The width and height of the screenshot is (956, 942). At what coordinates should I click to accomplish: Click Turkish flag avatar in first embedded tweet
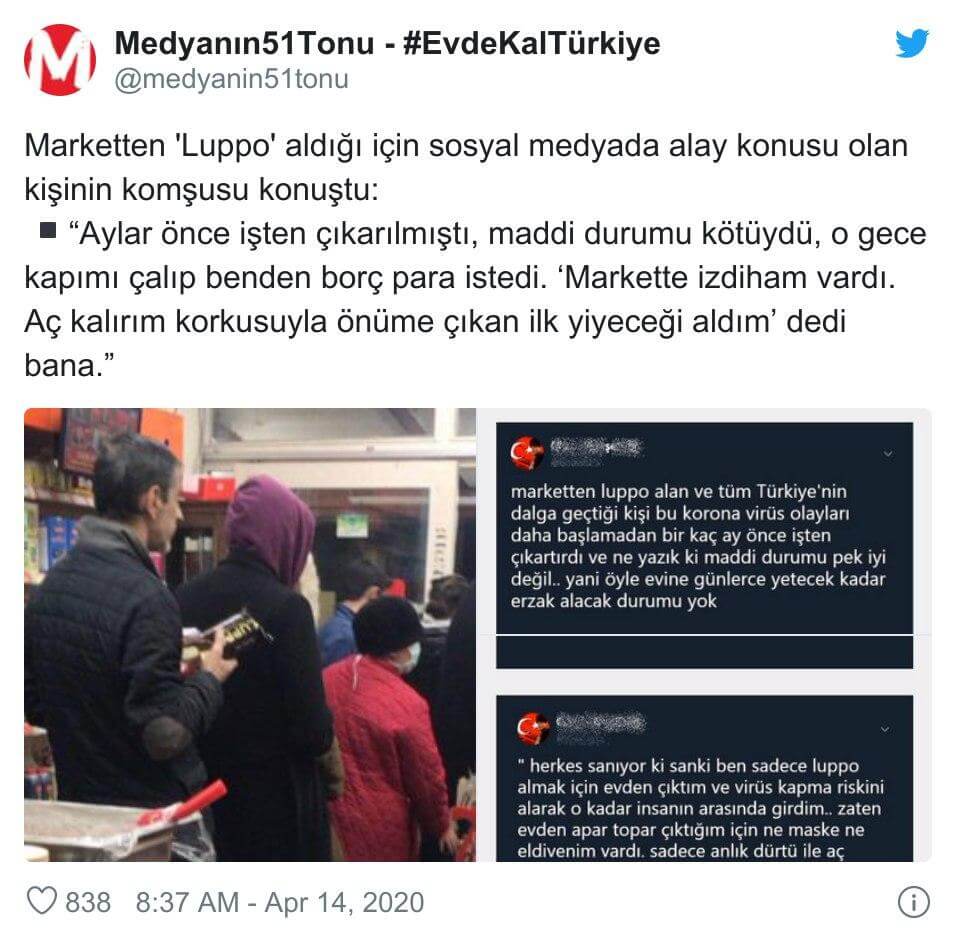point(527,453)
